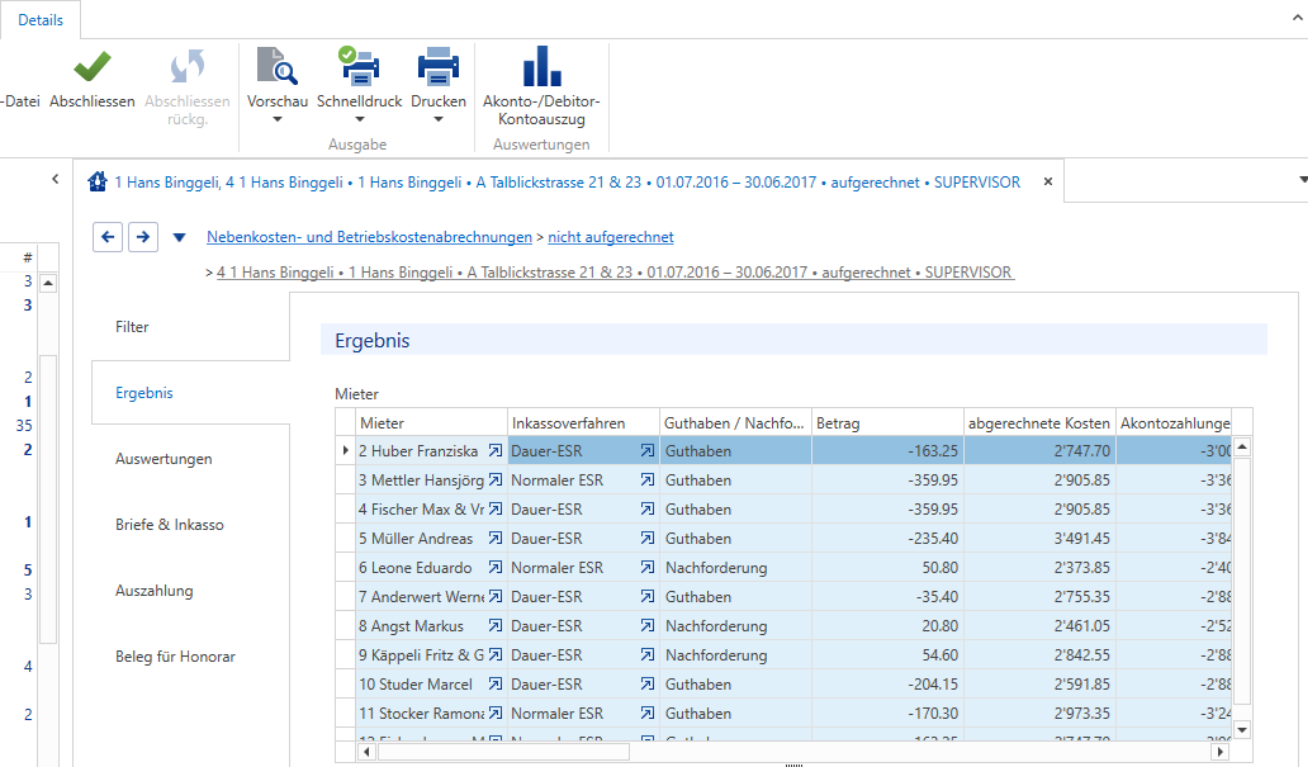Image resolution: width=1308 pixels, height=767 pixels.
Task: Open Akonto-/Debitor-Kontoauszug bar chart icon
Action: pos(541,66)
